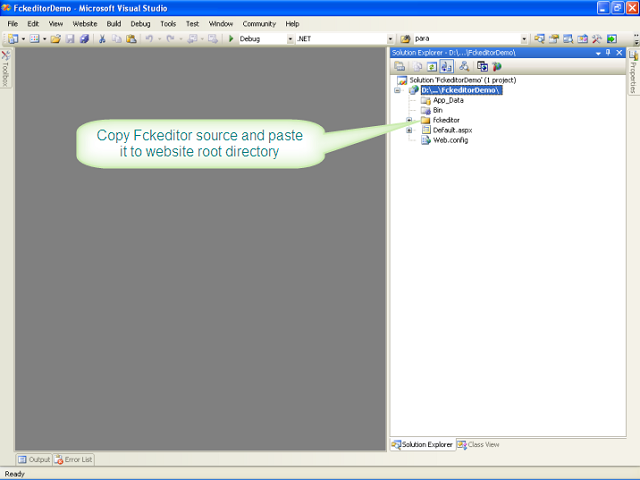Click the Cut scissors icon

(x=102, y=39)
